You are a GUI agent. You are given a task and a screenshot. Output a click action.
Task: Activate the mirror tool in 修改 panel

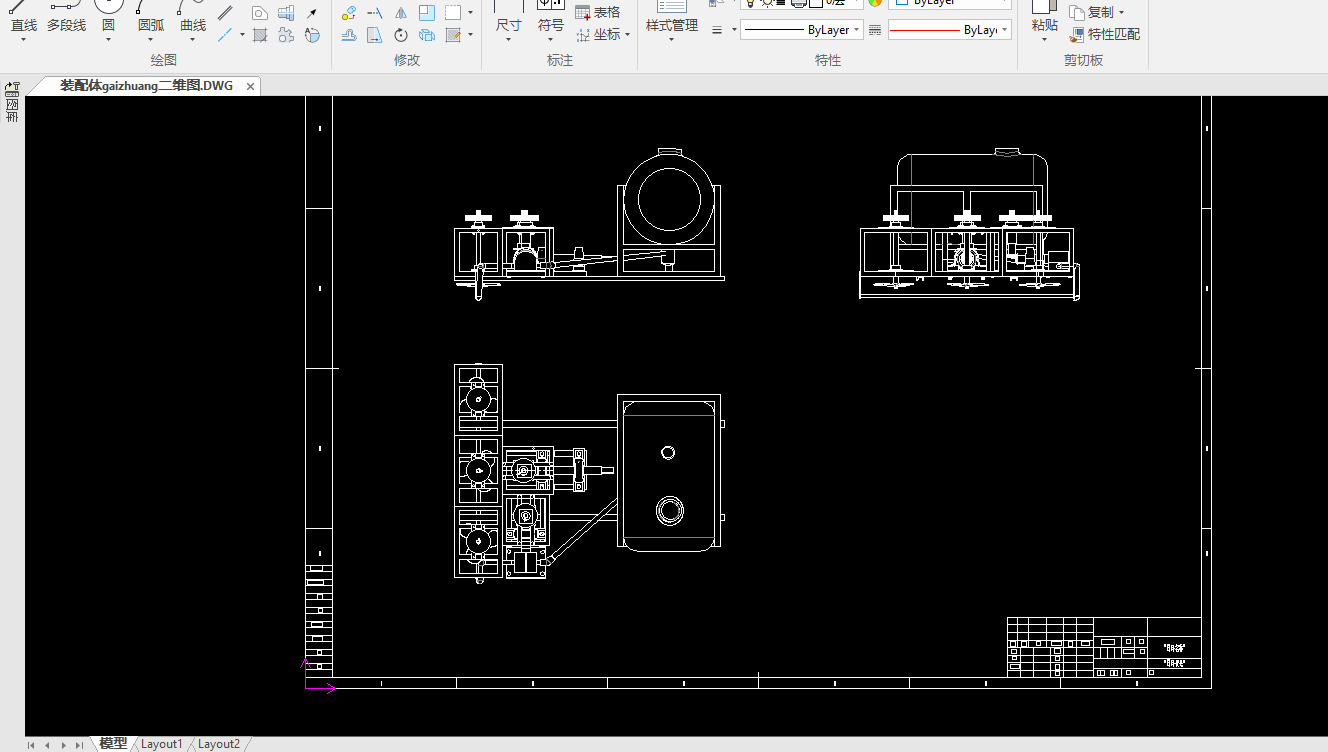click(401, 13)
